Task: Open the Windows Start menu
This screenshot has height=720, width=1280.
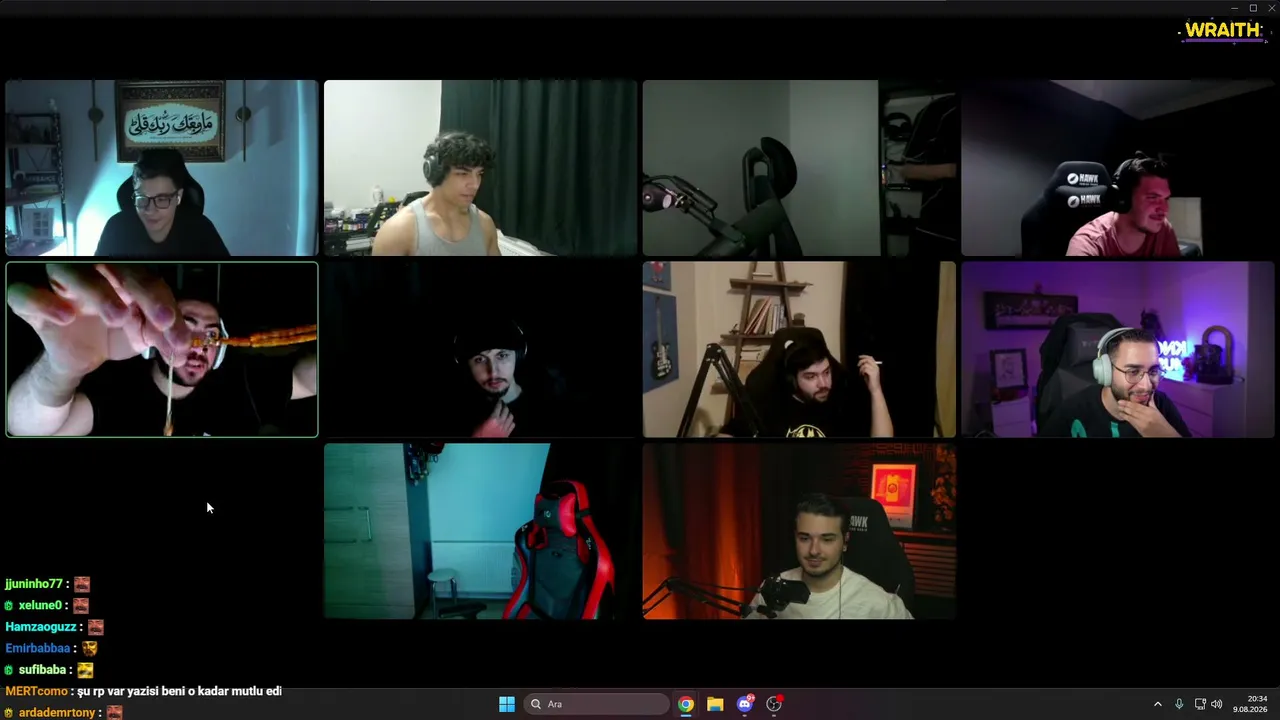Action: click(x=507, y=704)
